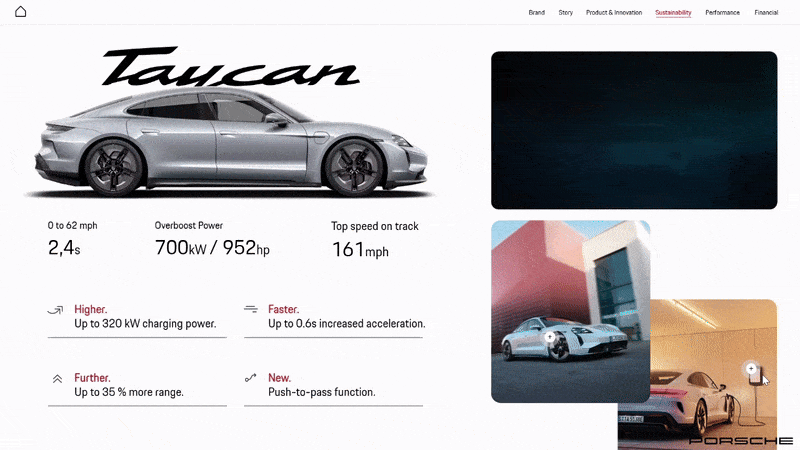Switch to the Performance section

coord(722,13)
